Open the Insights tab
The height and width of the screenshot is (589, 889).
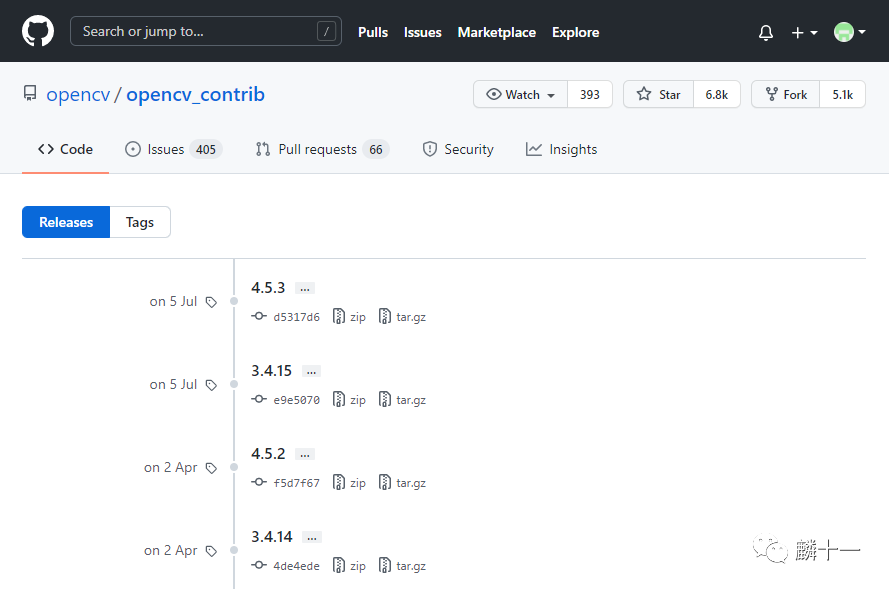(x=561, y=150)
